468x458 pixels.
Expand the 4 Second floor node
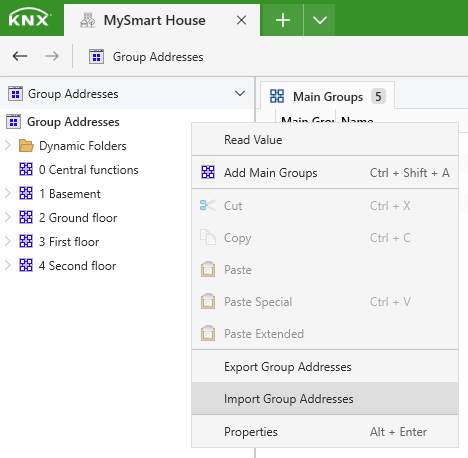tap(8, 265)
